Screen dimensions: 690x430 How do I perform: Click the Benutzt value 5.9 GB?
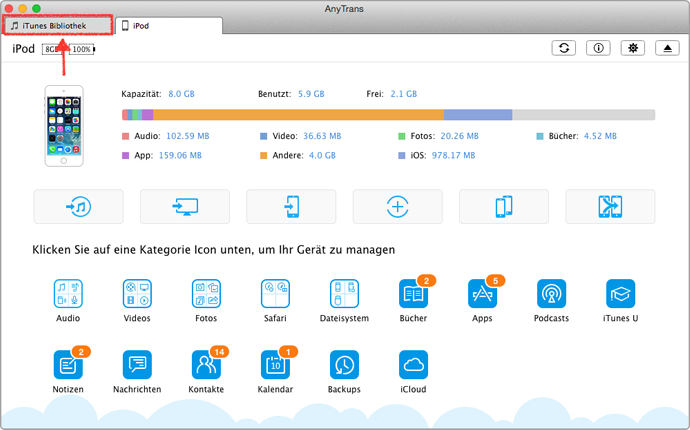coord(311,94)
